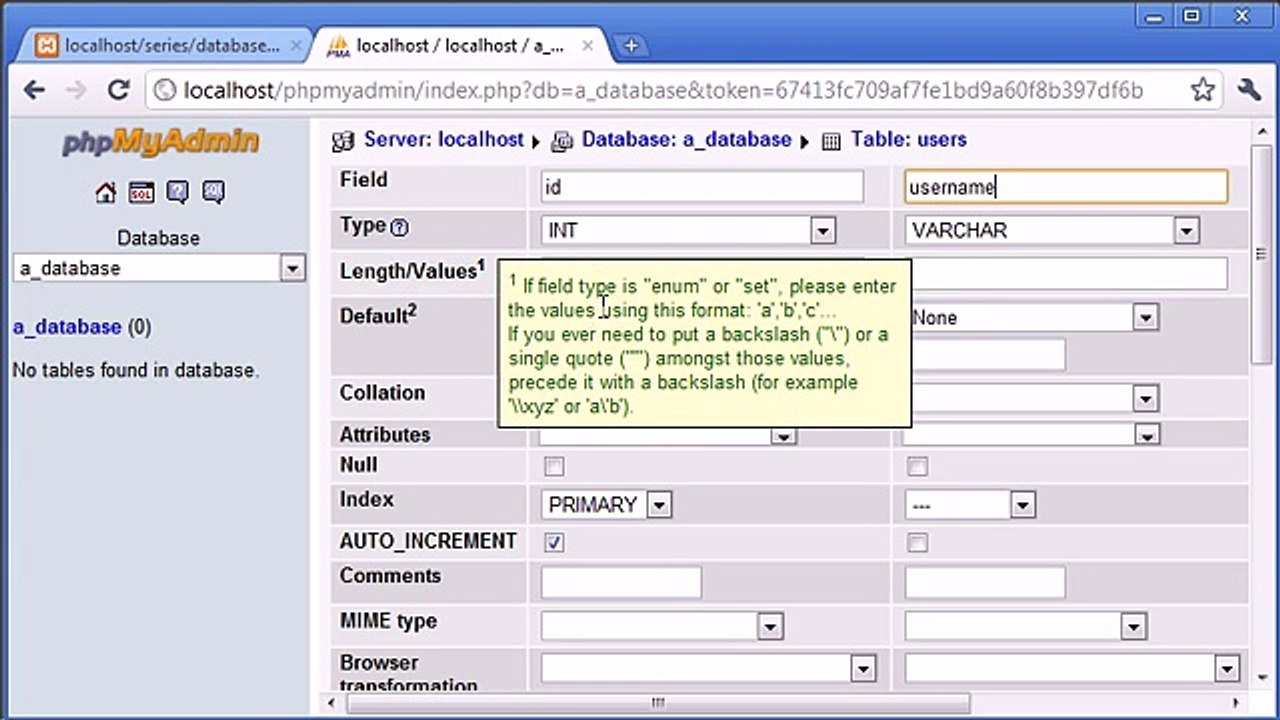
Task: Click the Field input containing username
Action: coord(1066,187)
